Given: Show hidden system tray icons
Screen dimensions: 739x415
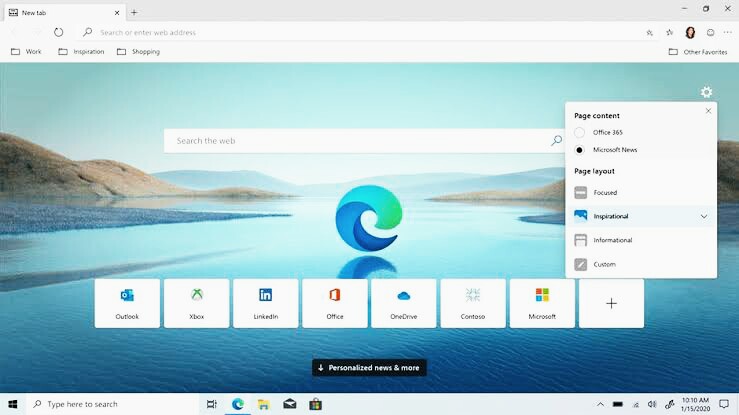Looking at the screenshot, I should 600,404.
